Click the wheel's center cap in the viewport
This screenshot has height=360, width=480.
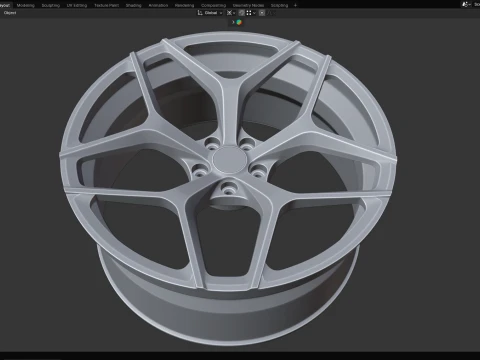[230, 160]
